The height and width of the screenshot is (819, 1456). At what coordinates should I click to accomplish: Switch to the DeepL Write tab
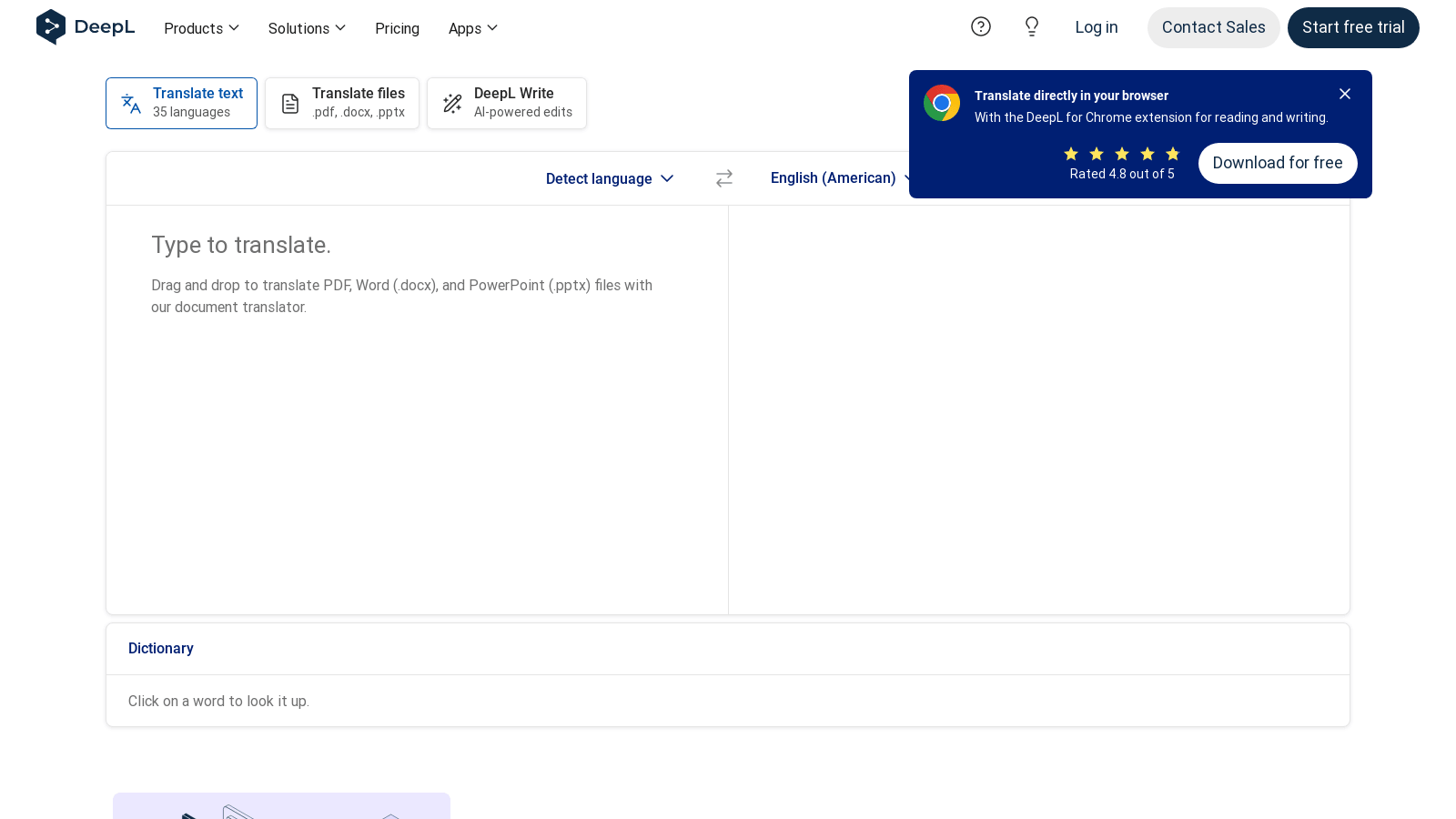507,103
